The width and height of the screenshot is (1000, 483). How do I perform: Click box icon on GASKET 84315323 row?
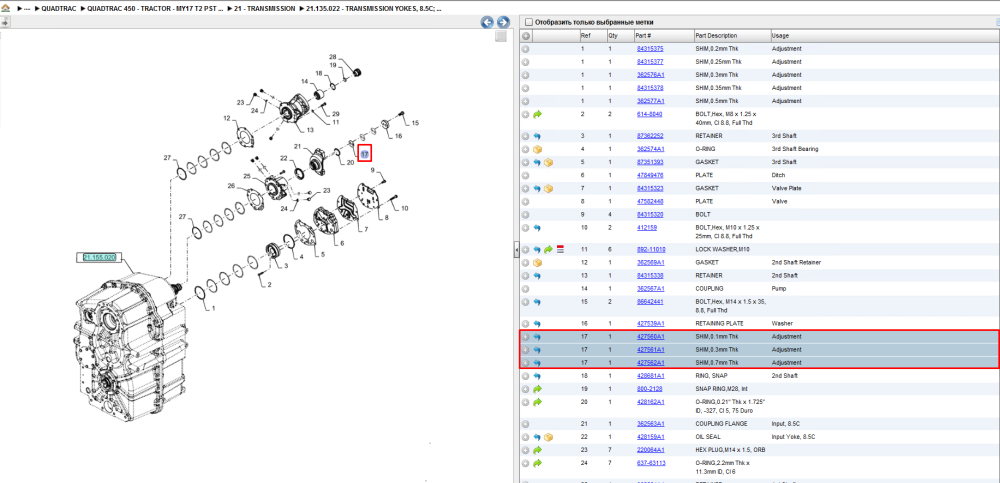tap(548, 189)
